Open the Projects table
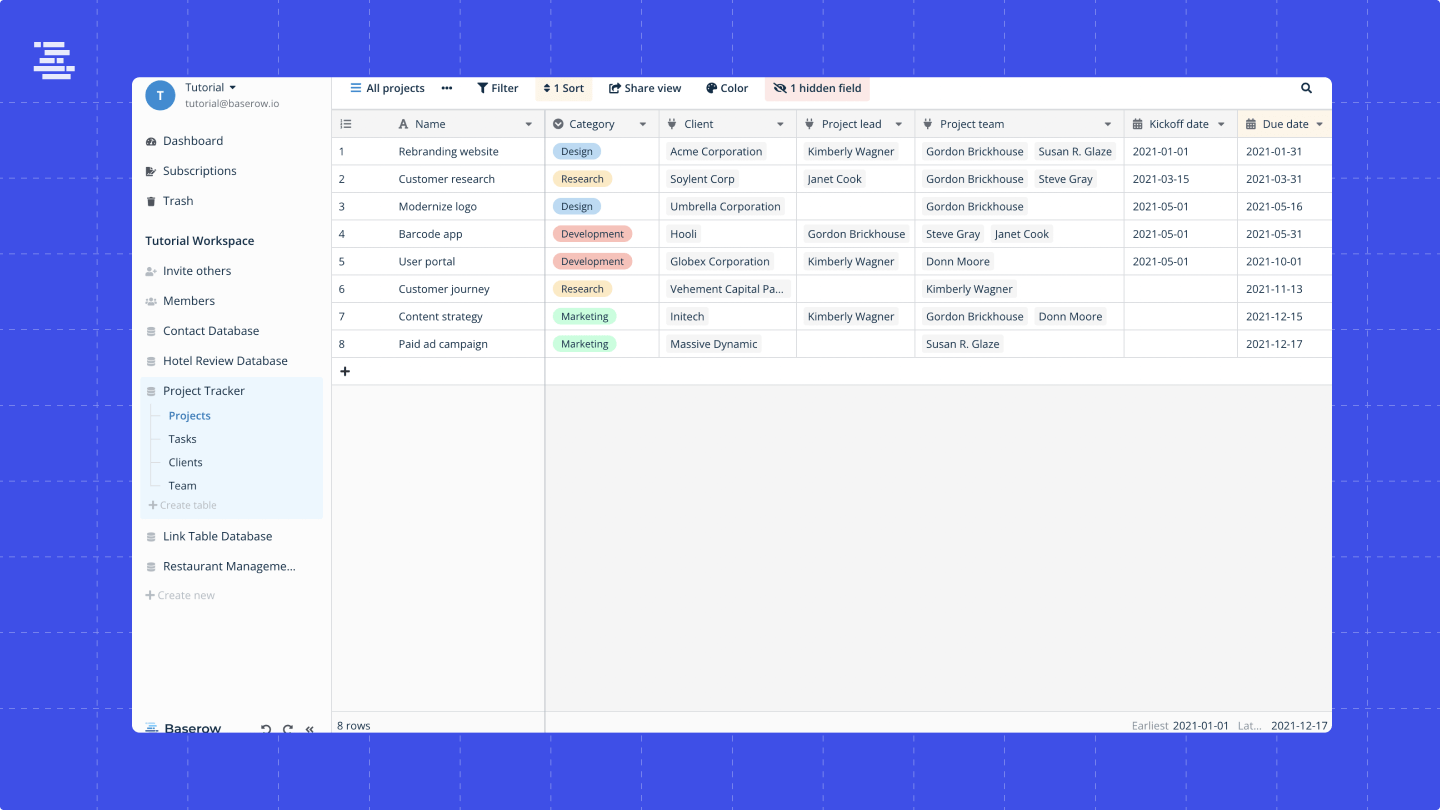The width and height of the screenshot is (1441, 810). 190,416
